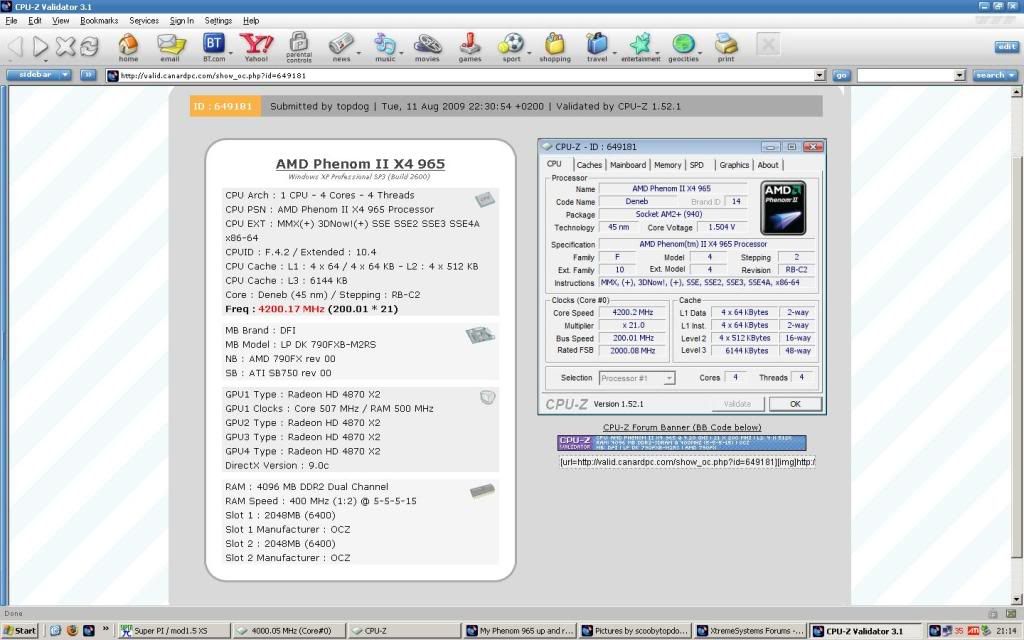Open the geocities globe icon
This screenshot has height=640, width=1024.
pyautogui.click(x=684, y=47)
